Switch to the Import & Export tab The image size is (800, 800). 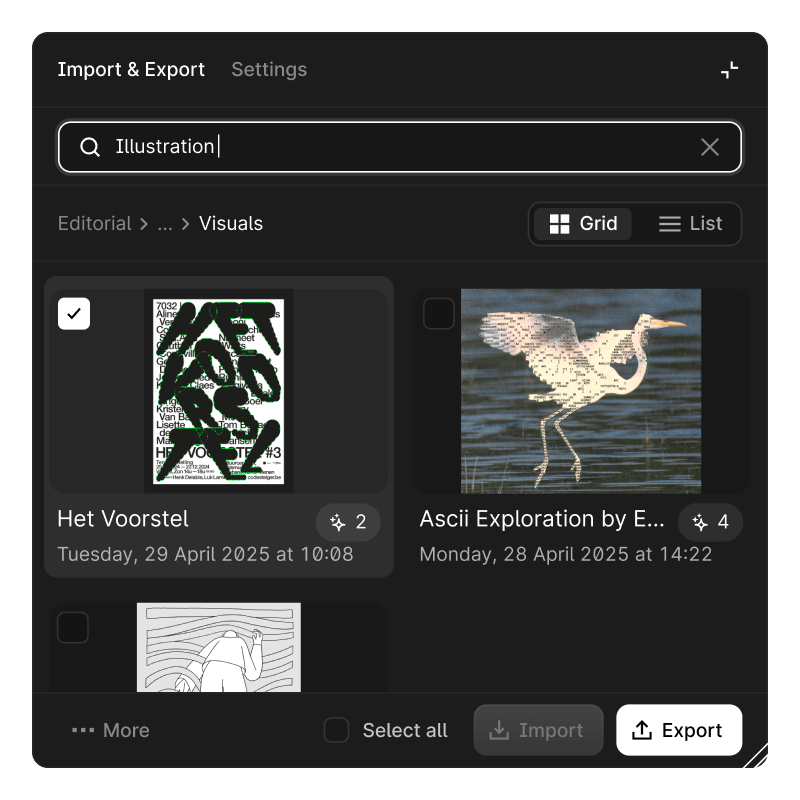point(131,69)
